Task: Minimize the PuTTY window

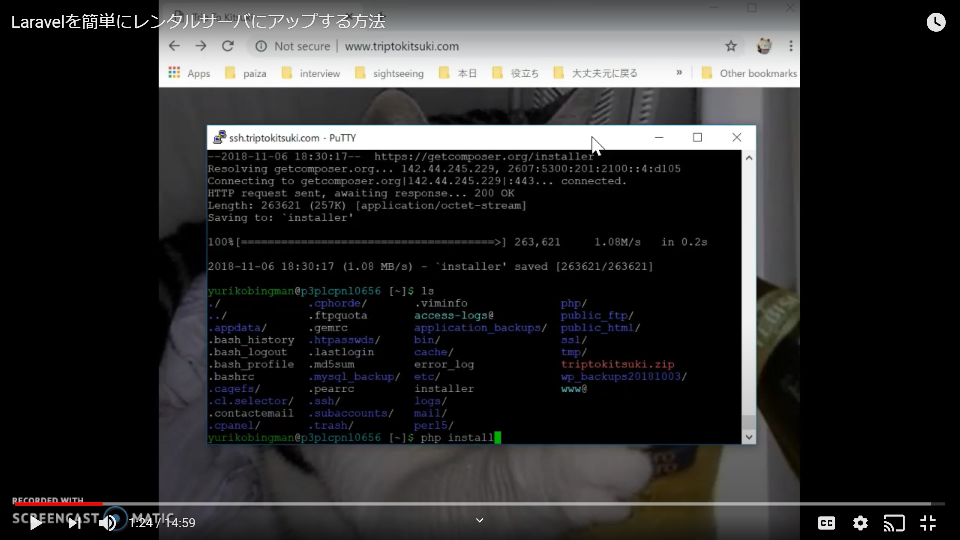Action: pos(659,138)
